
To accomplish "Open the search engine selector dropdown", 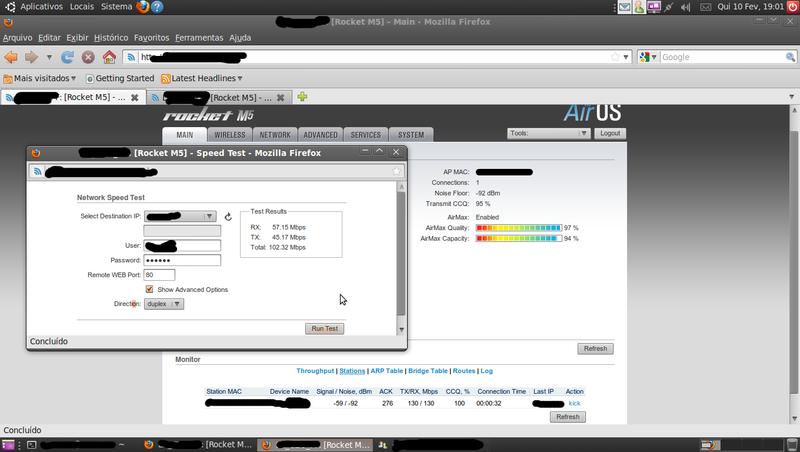I will [648, 57].
